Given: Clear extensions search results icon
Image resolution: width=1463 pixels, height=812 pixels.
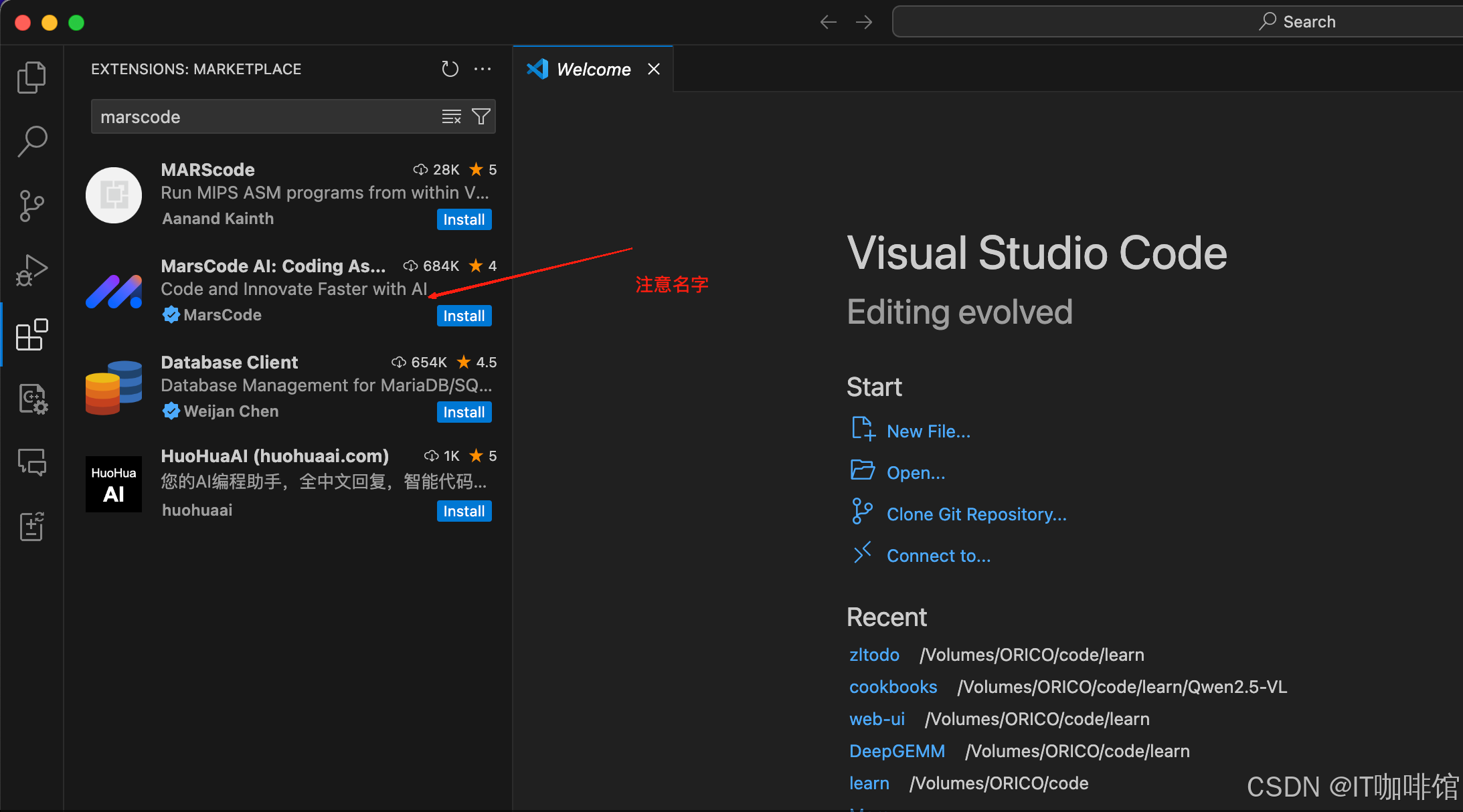Looking at the screenshot, I should 452,117.
